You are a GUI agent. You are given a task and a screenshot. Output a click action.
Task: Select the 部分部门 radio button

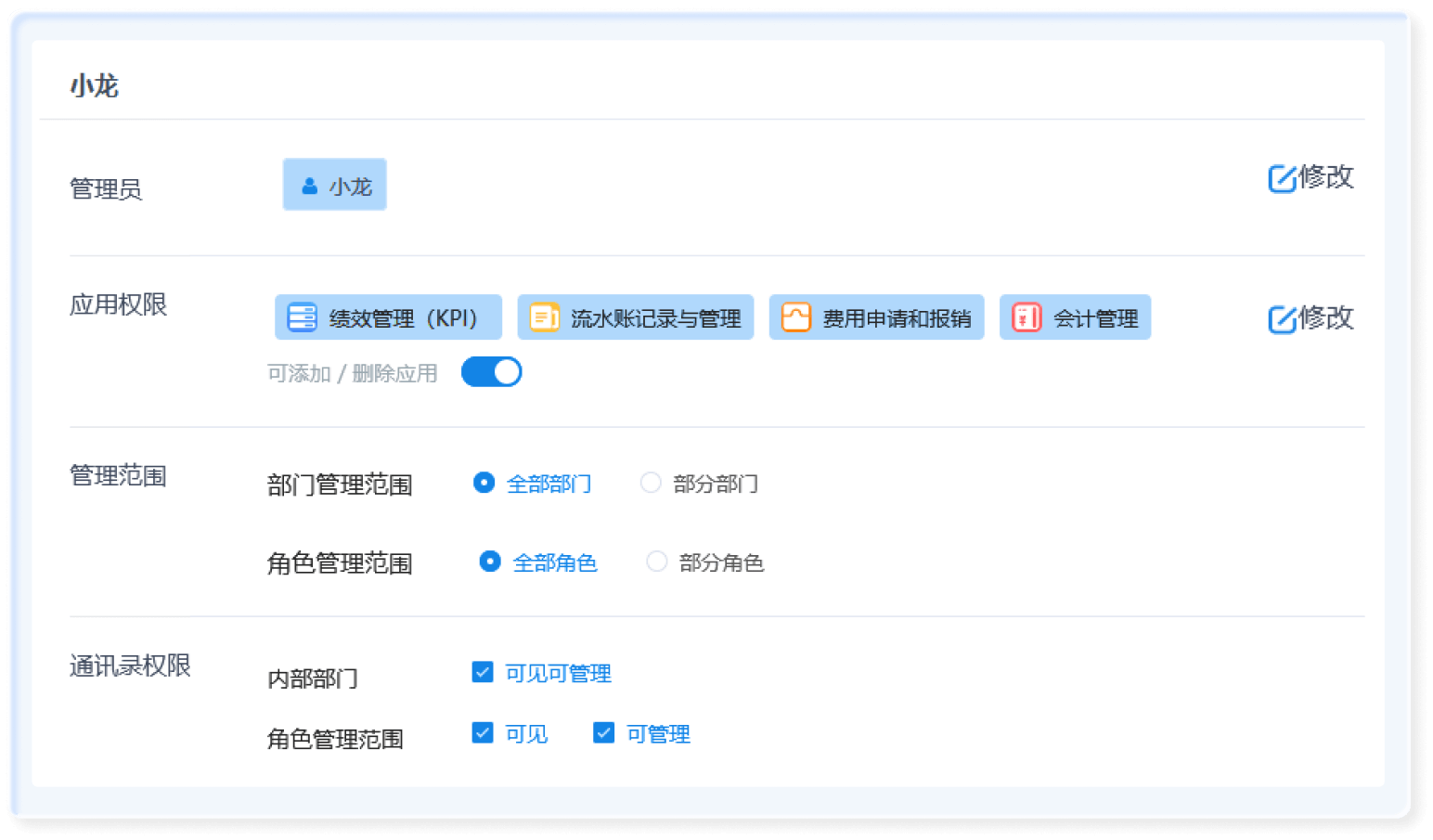[x=651, y=483]
